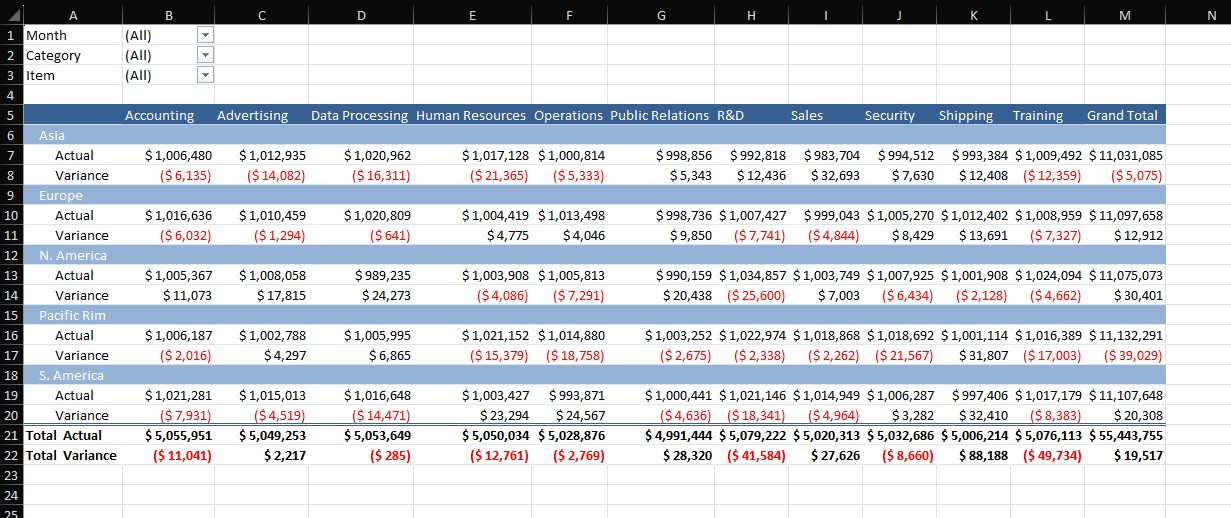Expand the Item filter dropdown
Screen dimensions: 1231x518
pyautogui.click(x=205, y=75)
